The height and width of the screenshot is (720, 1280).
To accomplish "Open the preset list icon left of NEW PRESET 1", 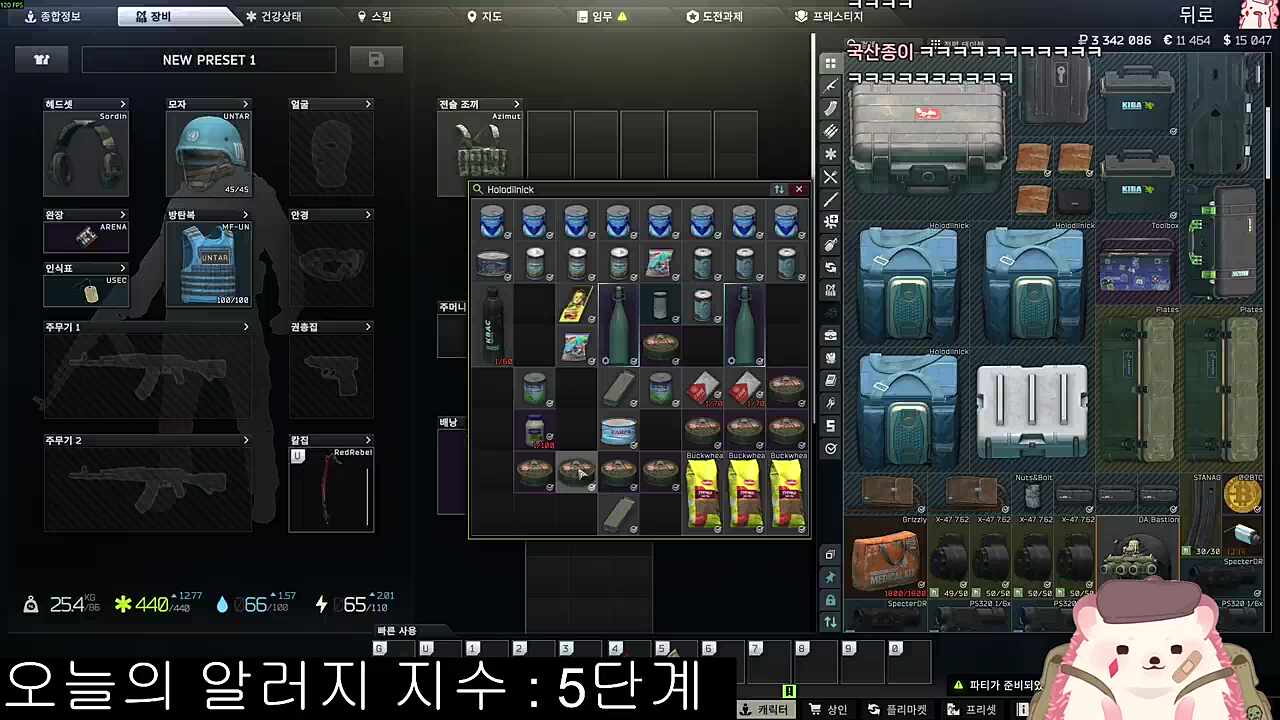I will (42, 60).
